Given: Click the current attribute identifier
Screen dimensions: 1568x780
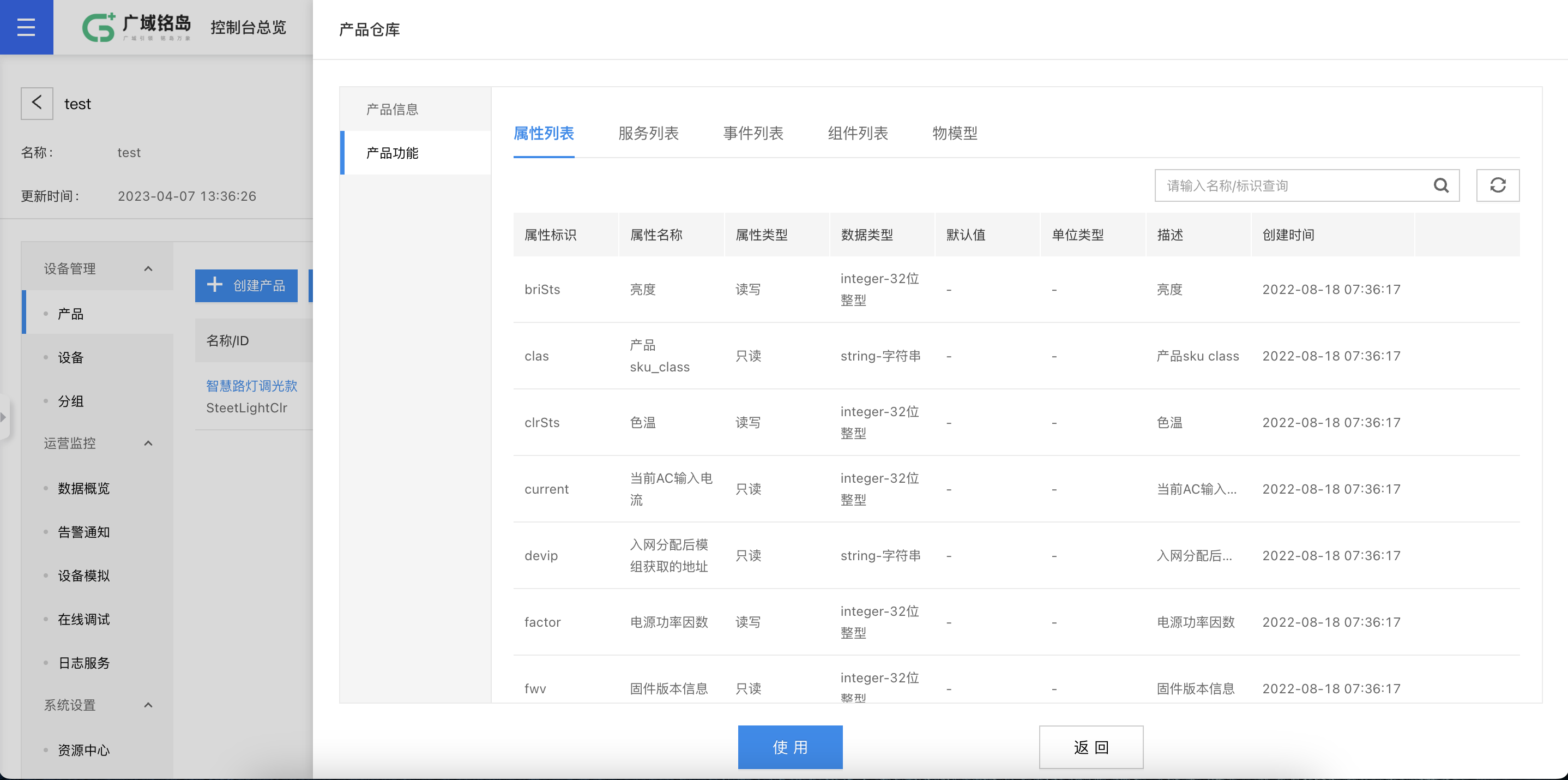Looking at the screenshot, I should click(546, 489).
